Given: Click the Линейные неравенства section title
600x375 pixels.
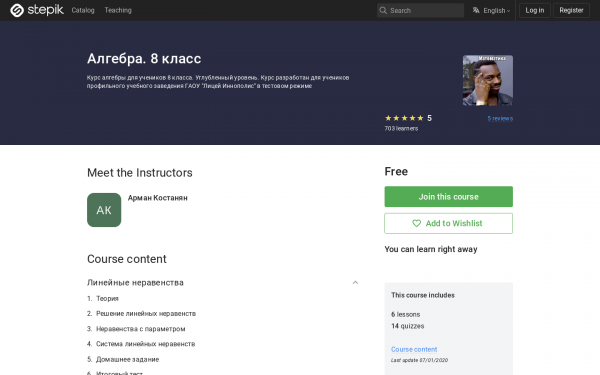Looking at the screenshot, I should 135,282.
